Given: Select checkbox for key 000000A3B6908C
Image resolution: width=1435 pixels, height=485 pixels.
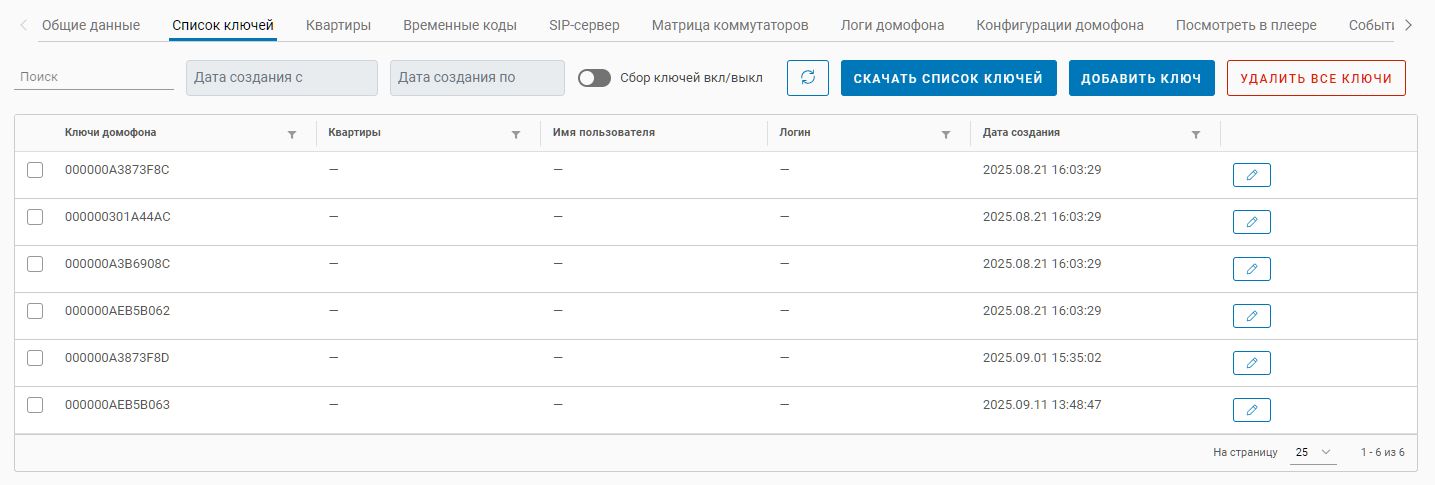Looking at the screenshot, I should click(x=35, y=264).
